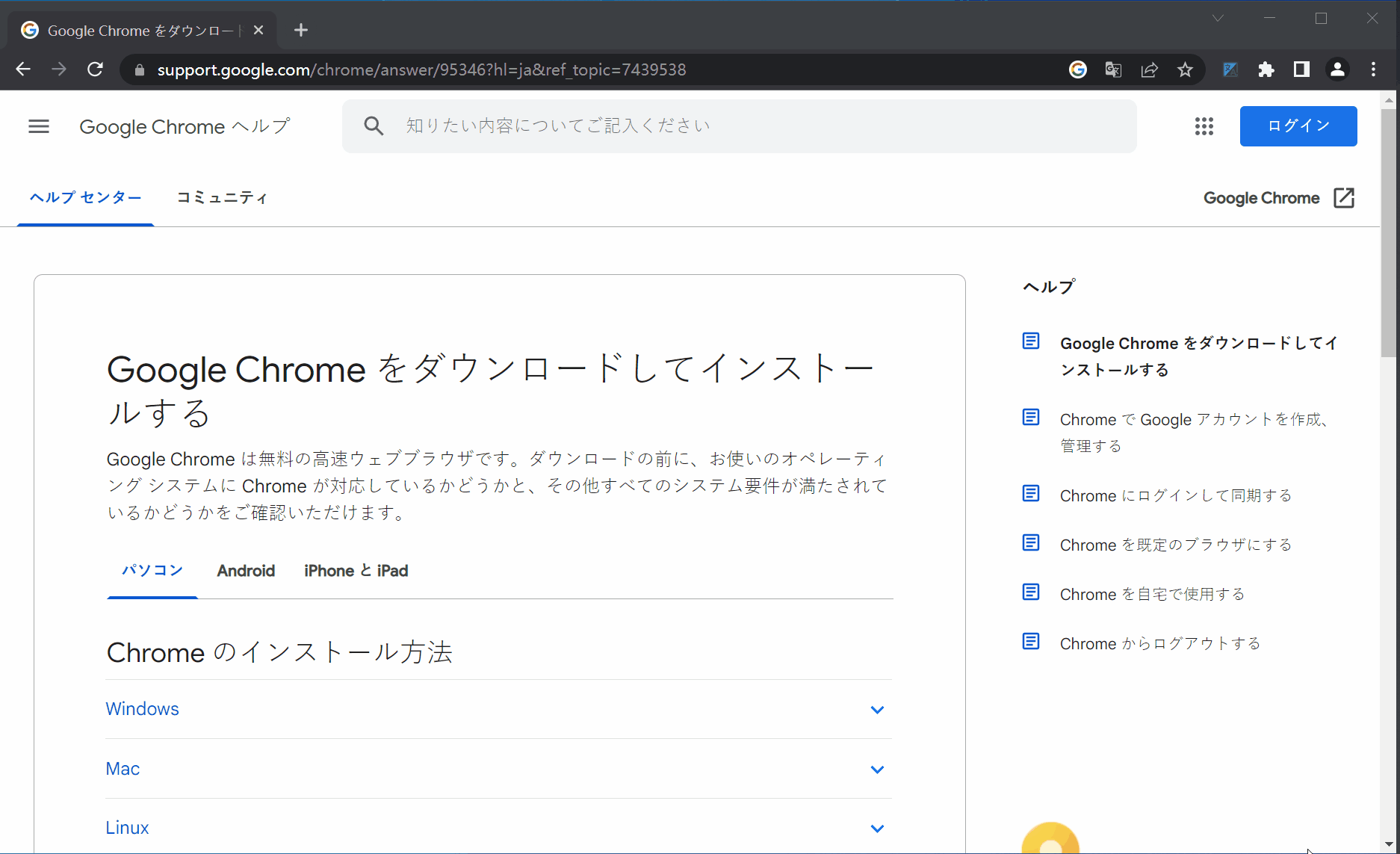Open 'Chrome を自宅で使用する' link

pyautogui.click(x=1152, y=594)
